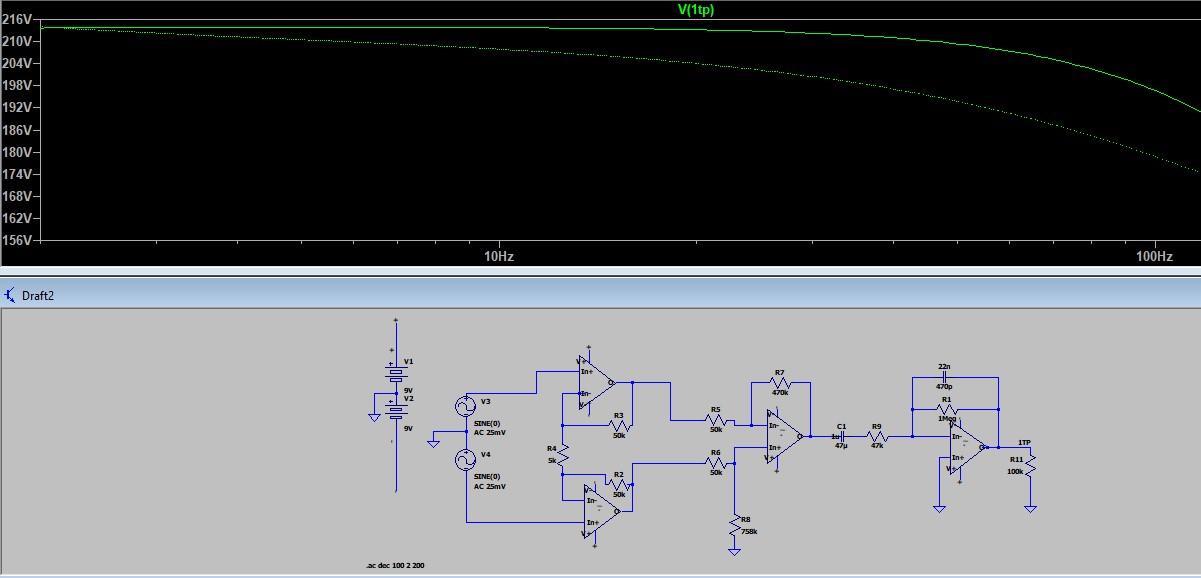Click the 470p capacitor value
Screen dimensions: 1201x578
944,385
